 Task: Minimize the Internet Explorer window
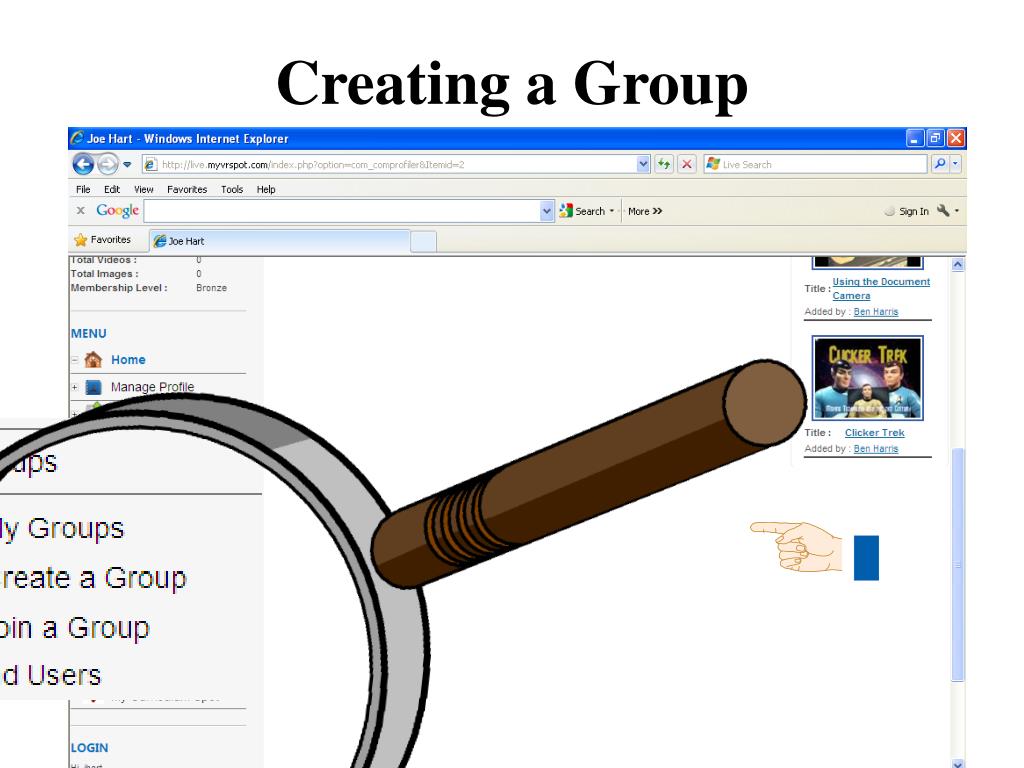pos(915,138)
